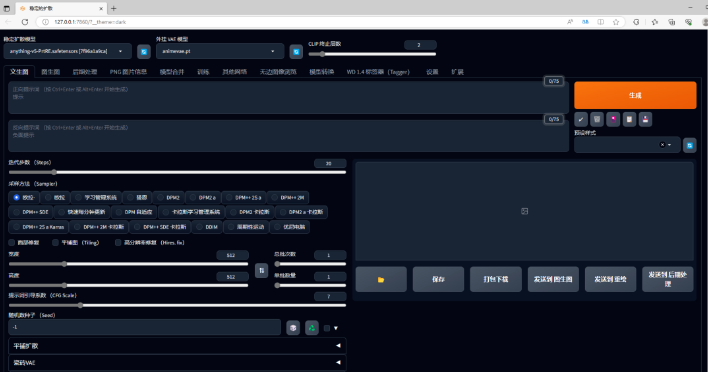Click the 打包下载 zip download button

[x=496, y=279]
